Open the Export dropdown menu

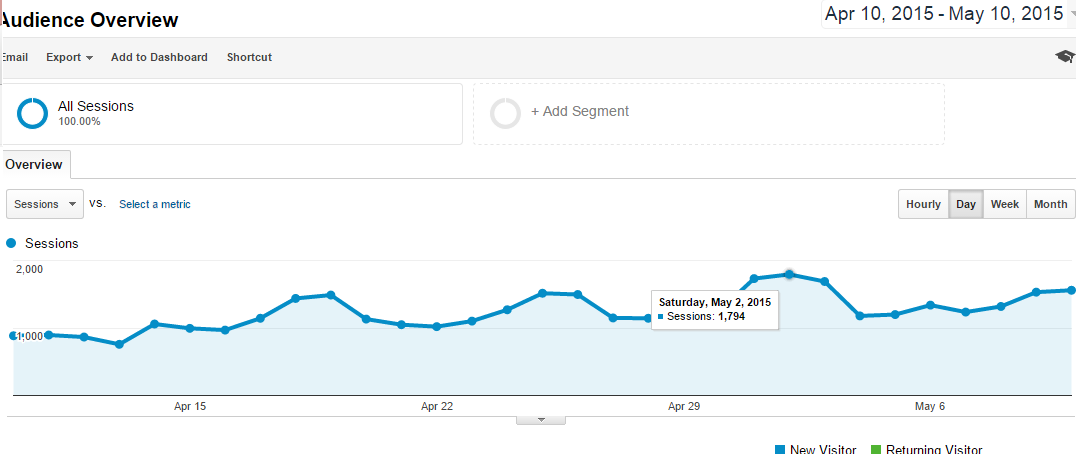click(69, 57)
